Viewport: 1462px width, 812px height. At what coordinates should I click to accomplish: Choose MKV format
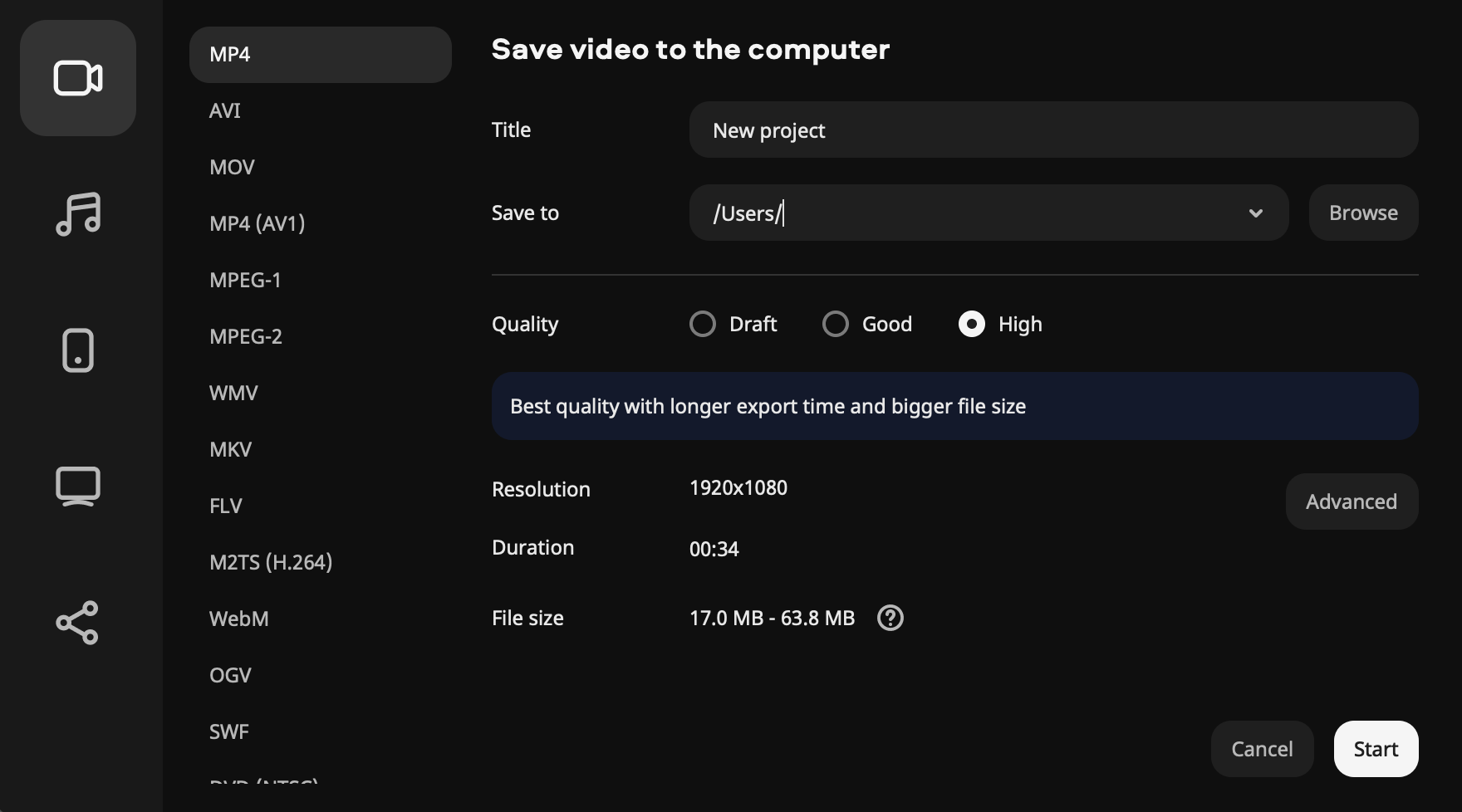pyautogui.click(x=321, y=450)
